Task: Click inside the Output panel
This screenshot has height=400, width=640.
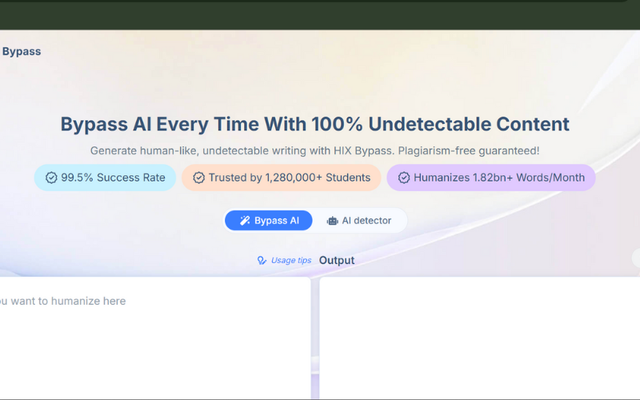Action: 480,338
